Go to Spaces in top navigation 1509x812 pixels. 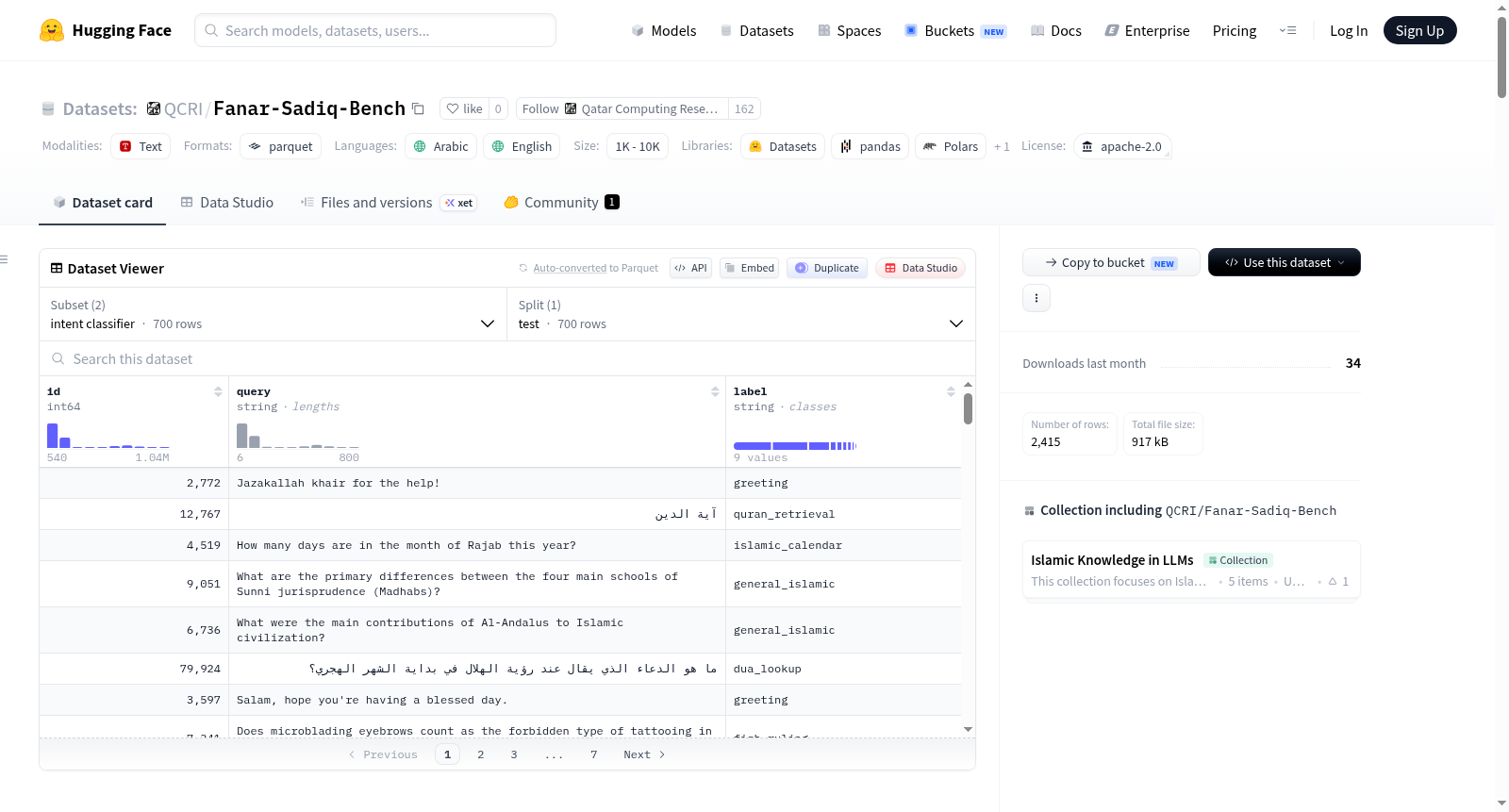pyautogui.click(x=849, y=30)
